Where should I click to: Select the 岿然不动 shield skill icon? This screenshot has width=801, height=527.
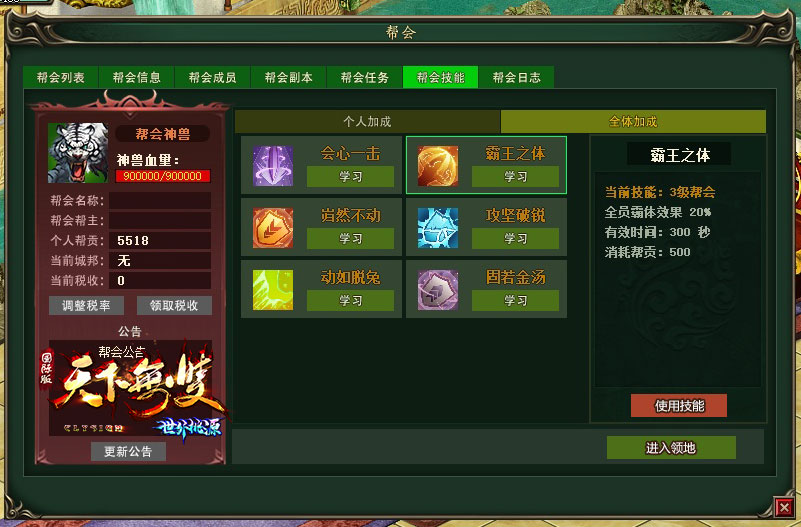pyautogui.click(x=273, y=228)
